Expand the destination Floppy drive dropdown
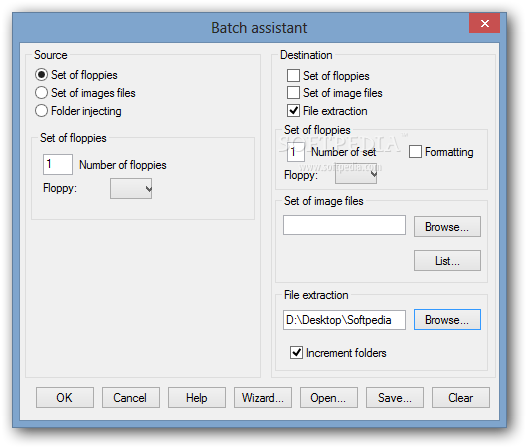 [x=356, y=174]
